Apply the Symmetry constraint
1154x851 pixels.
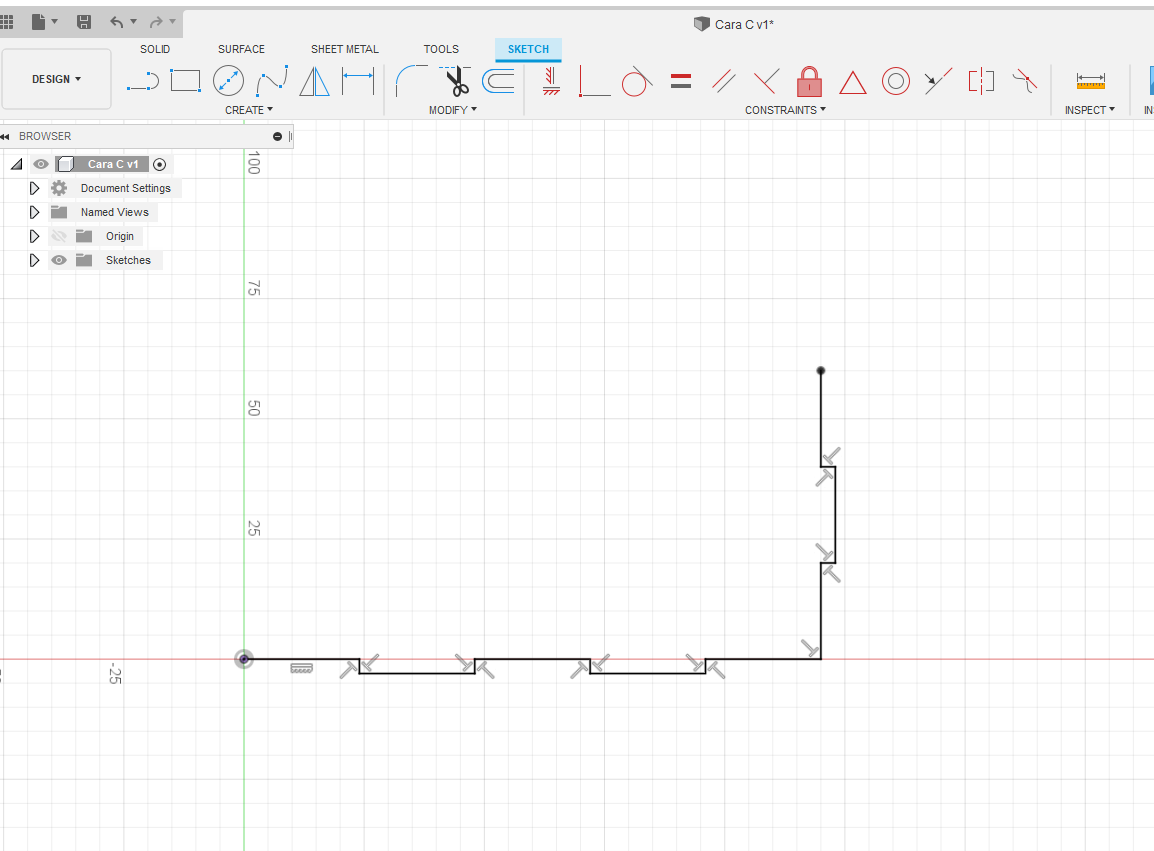(x=981, y=81)
